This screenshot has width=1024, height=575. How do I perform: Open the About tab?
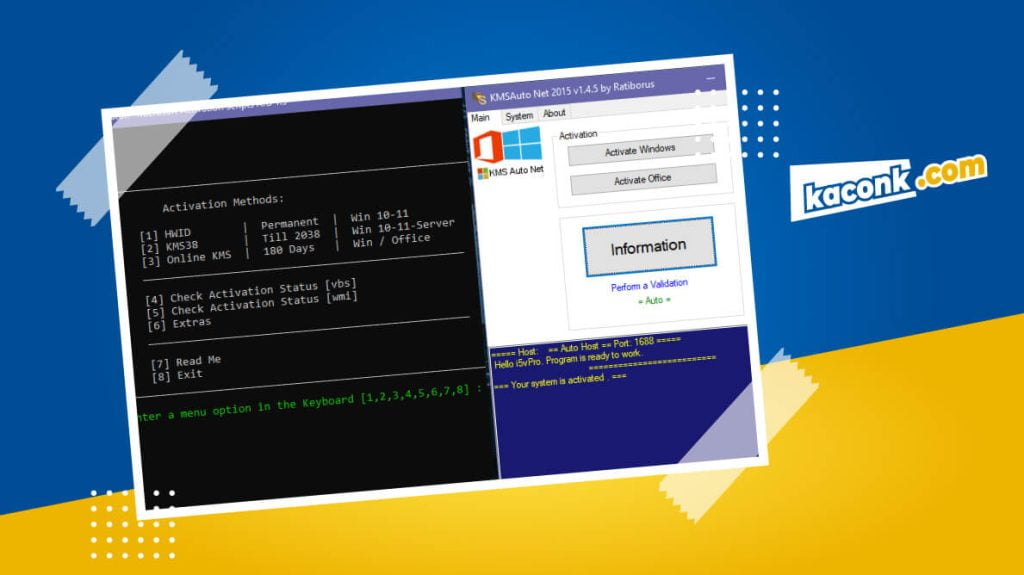[554, 113]
